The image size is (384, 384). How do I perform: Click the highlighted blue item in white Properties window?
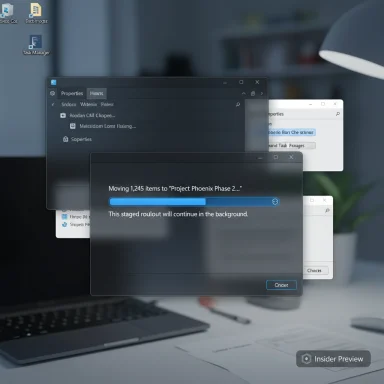(291, 132)
